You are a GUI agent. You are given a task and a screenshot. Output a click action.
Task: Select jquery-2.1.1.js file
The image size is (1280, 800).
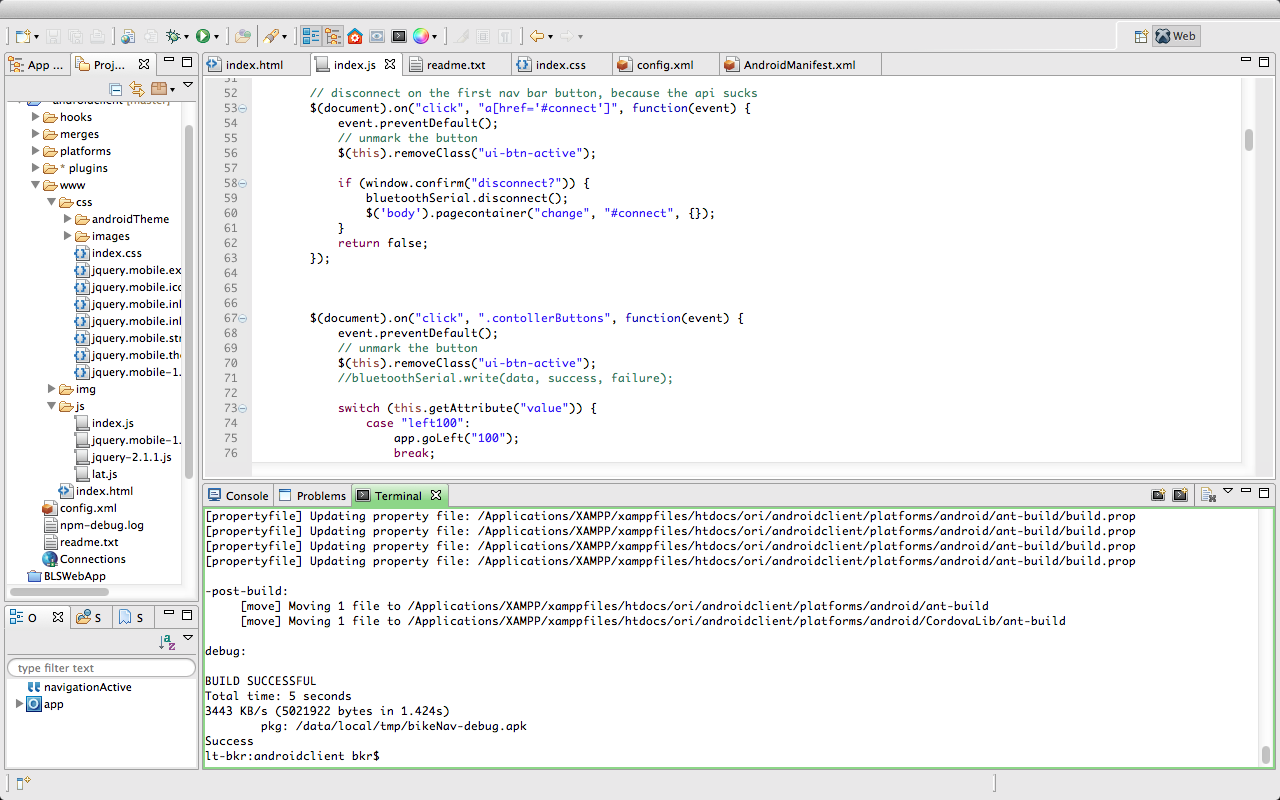(x=123, y=457)
